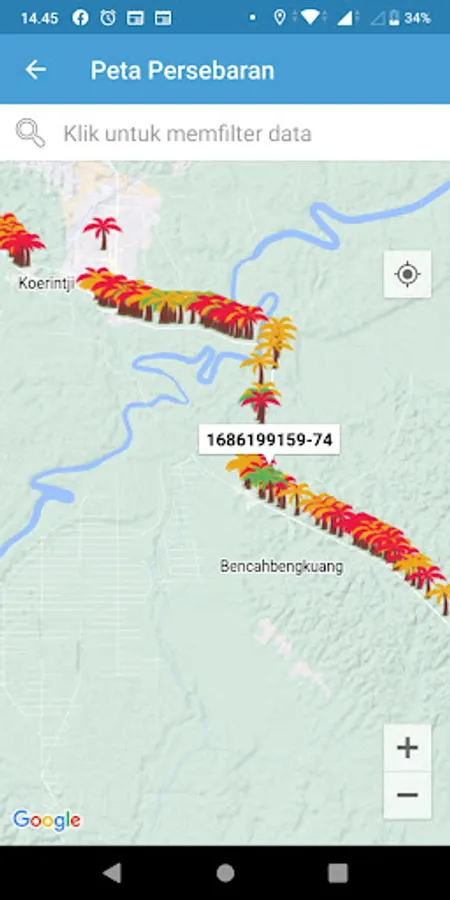The height and width of the screenshot is (900, 450).
Task: Tap the Google logo on map
Action: point(46,821)
